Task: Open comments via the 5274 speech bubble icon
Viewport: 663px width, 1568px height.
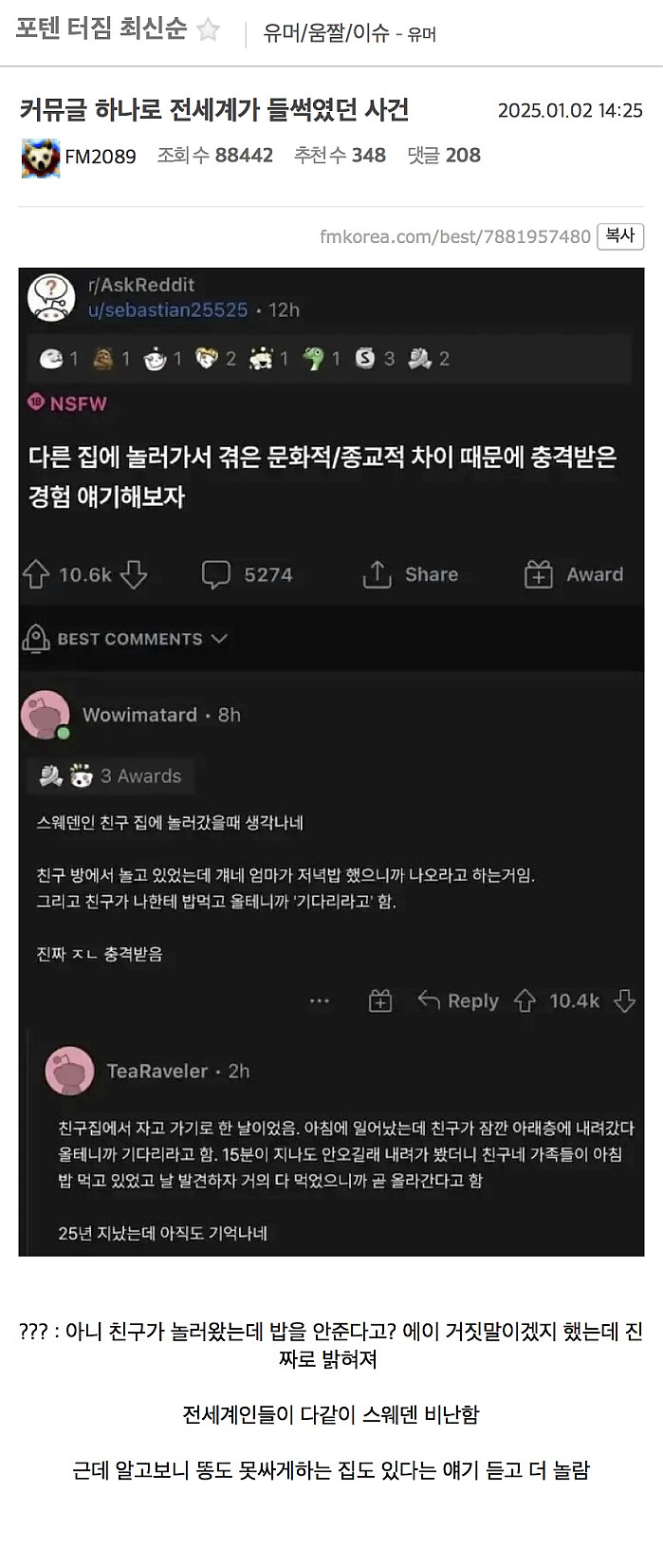Action: pos(218,574)
